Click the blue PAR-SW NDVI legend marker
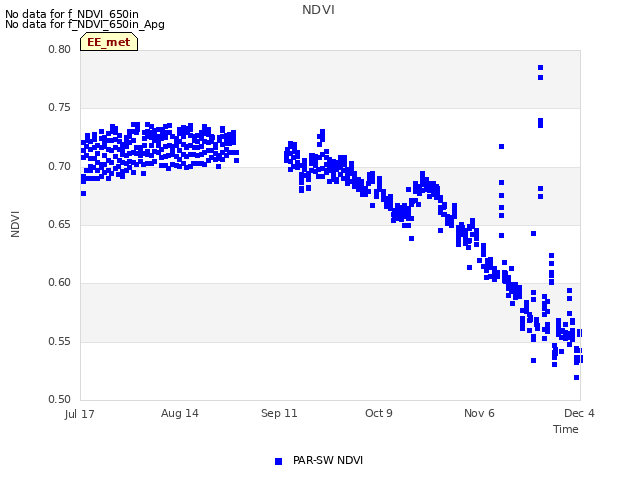 click(x=278, y=461)
